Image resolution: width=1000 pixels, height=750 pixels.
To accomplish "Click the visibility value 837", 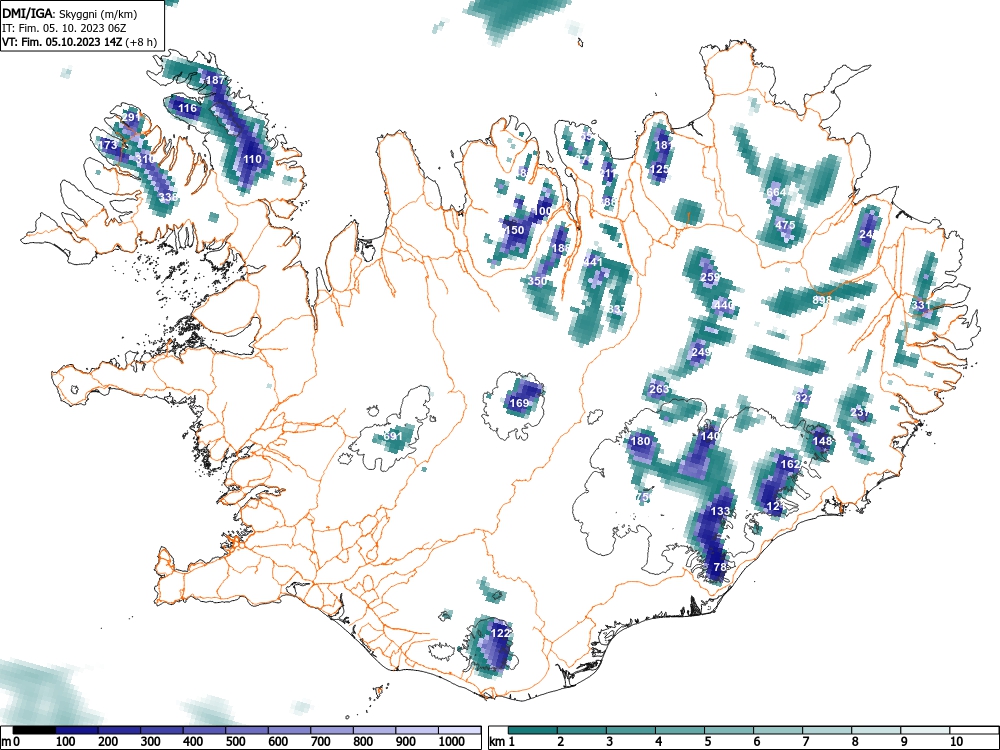I will (x=617, y=309).
